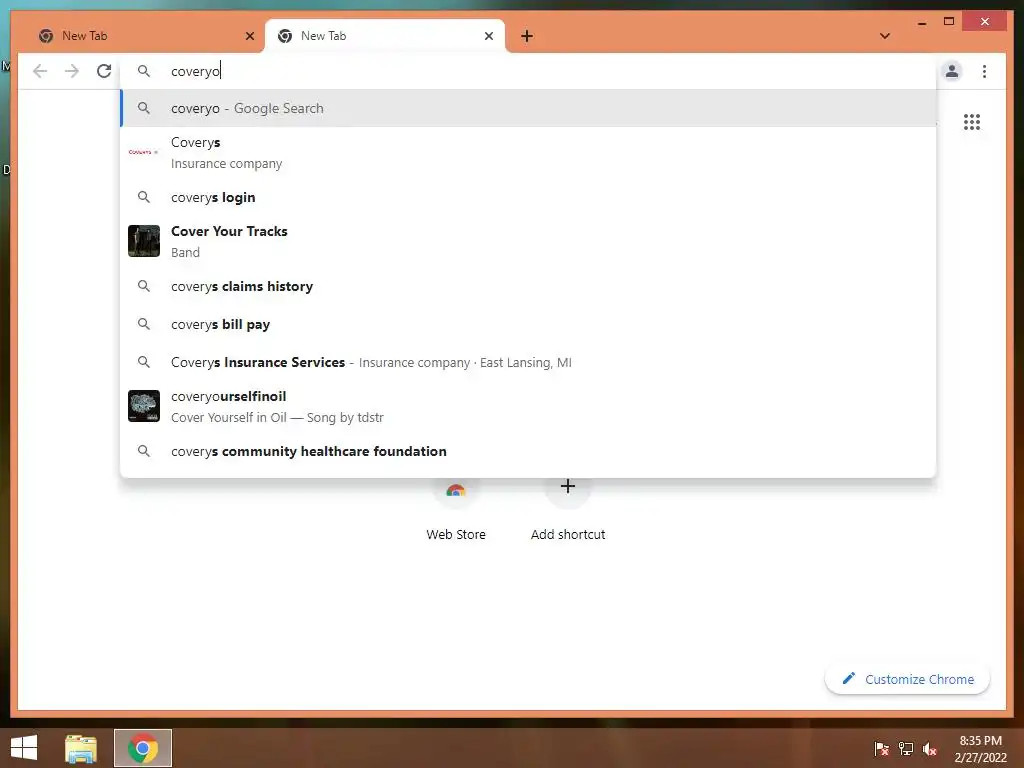Click the Coverys logo icon
The width and height of the screenshot is (1024, 768).
(x=144, y=152)
